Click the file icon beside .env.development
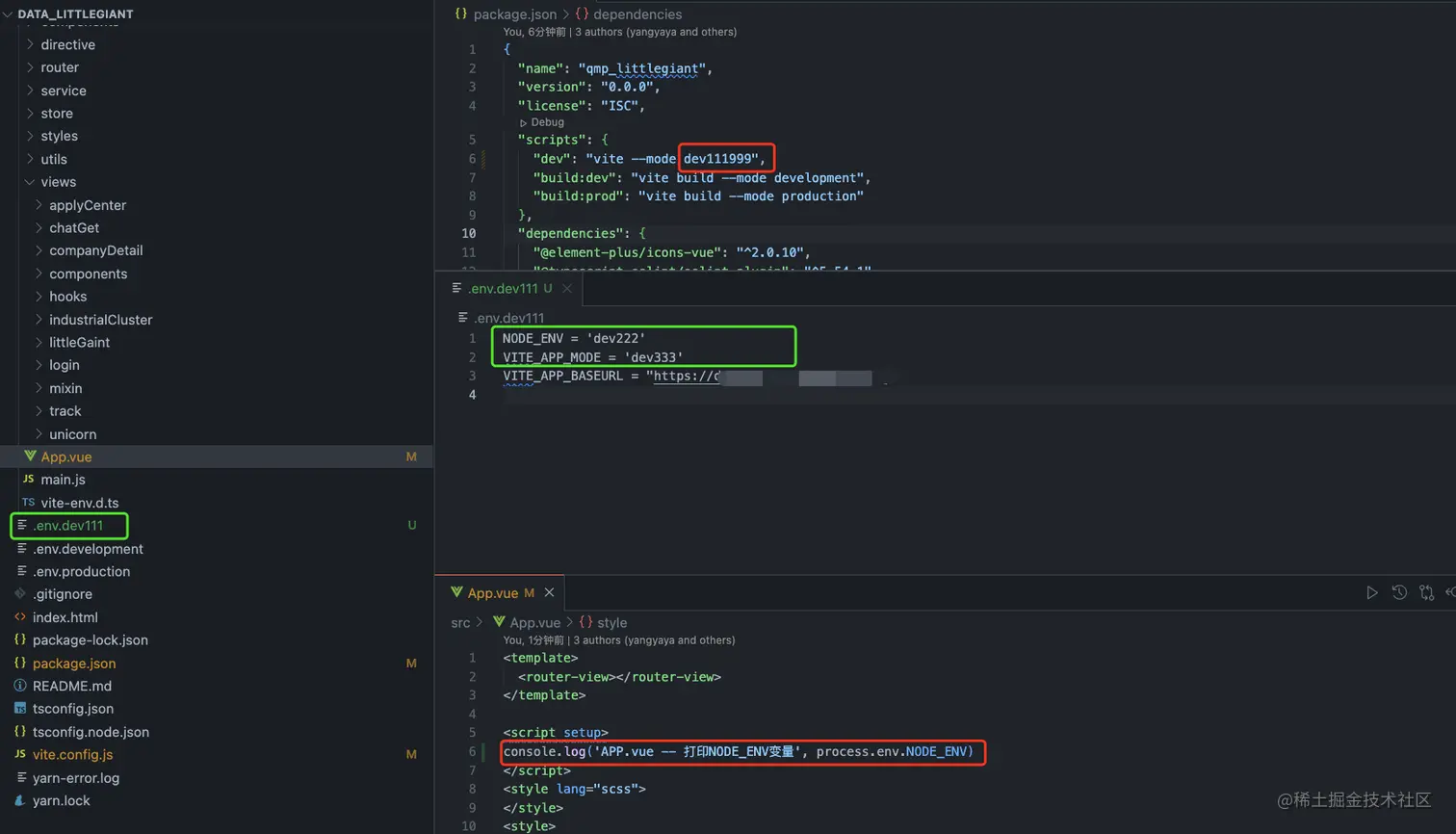The height and width of the screenshot is (834, 1456). (x=22, y=548)
